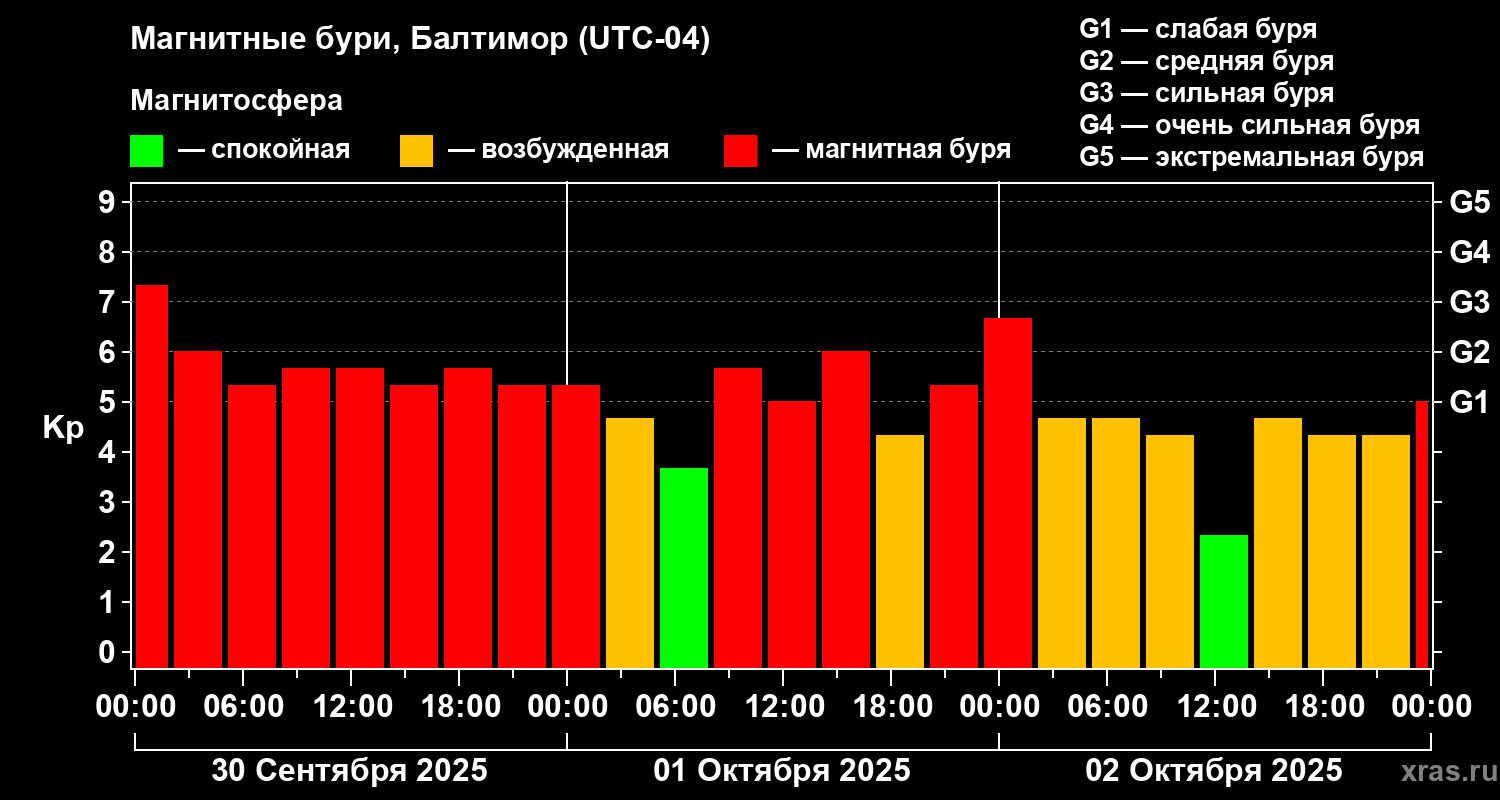Click the '5' value on the Kp axis
Viewport: 1500px width, 800px height.
[x=108, y=402]
